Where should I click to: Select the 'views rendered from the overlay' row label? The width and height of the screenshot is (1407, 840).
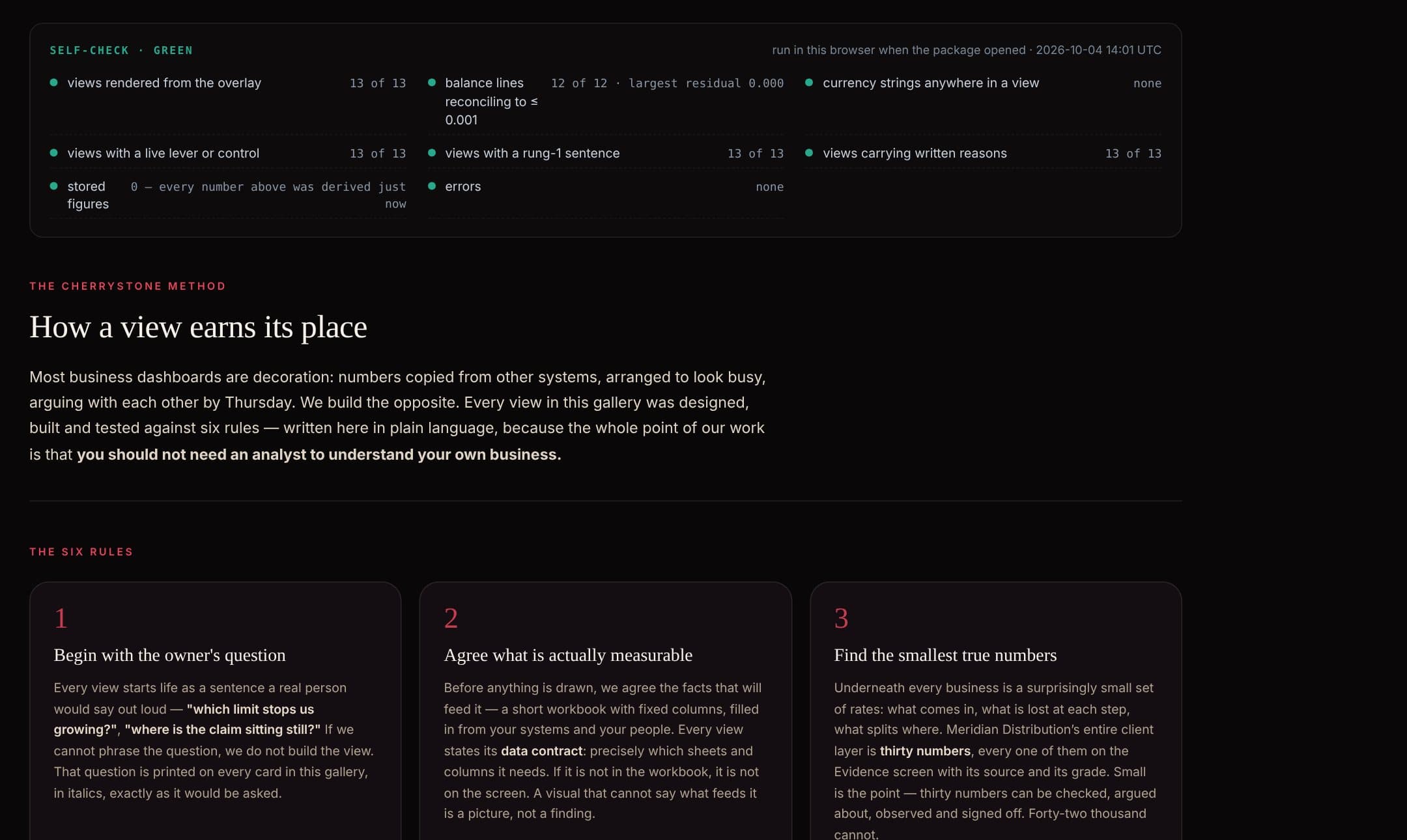tap(164, 83)
